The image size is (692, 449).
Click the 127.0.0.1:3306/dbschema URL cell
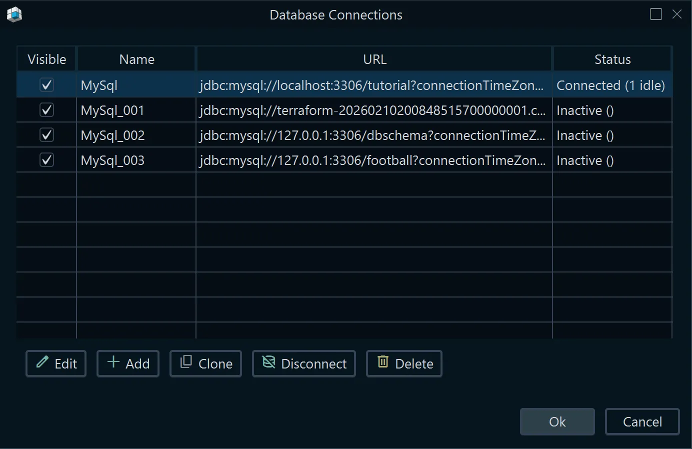[x=374, y=135]
